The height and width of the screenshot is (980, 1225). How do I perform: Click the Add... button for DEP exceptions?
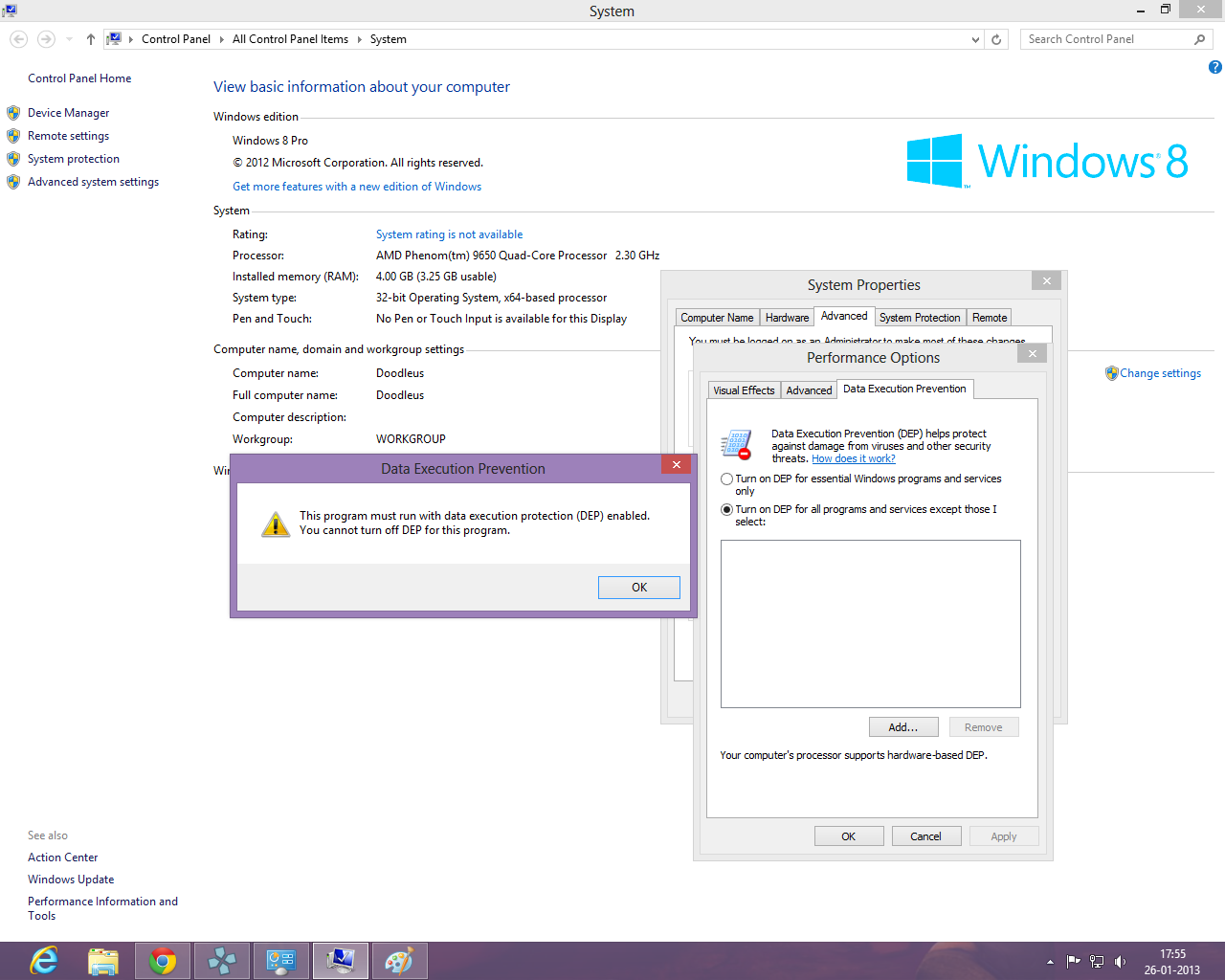coord(903,727)
